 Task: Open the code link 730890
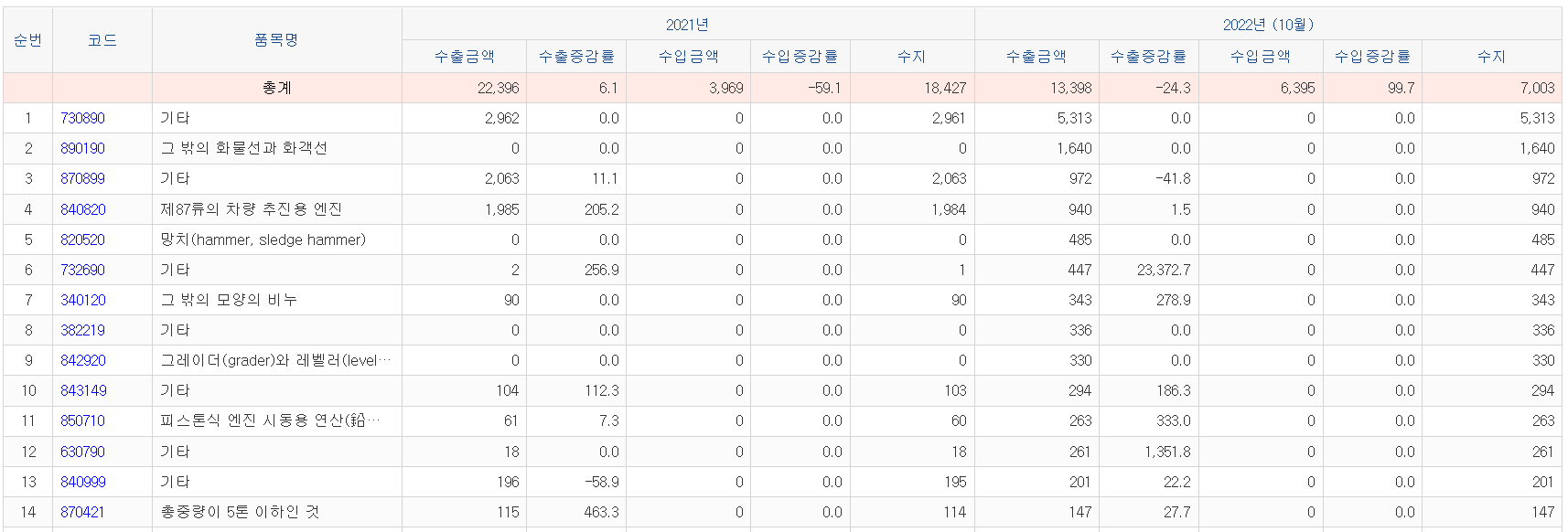coord(82,118)
